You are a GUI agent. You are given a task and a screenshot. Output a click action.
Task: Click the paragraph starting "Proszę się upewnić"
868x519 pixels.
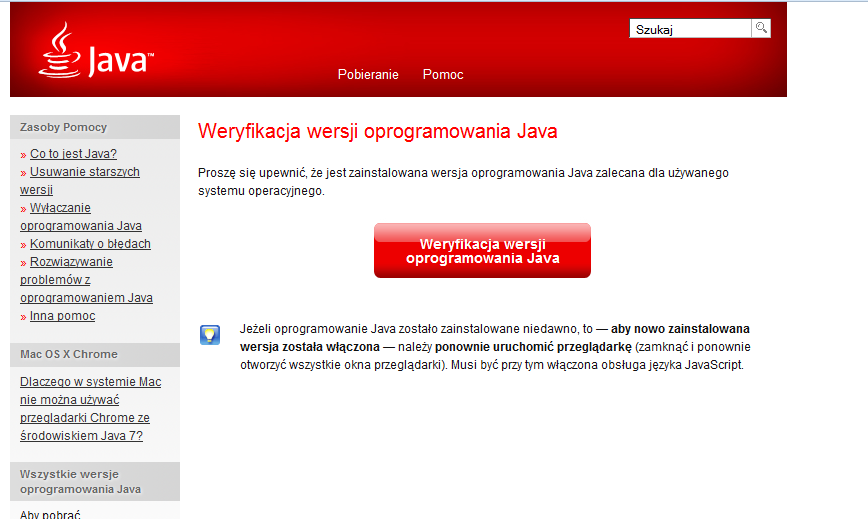point(463,182)
